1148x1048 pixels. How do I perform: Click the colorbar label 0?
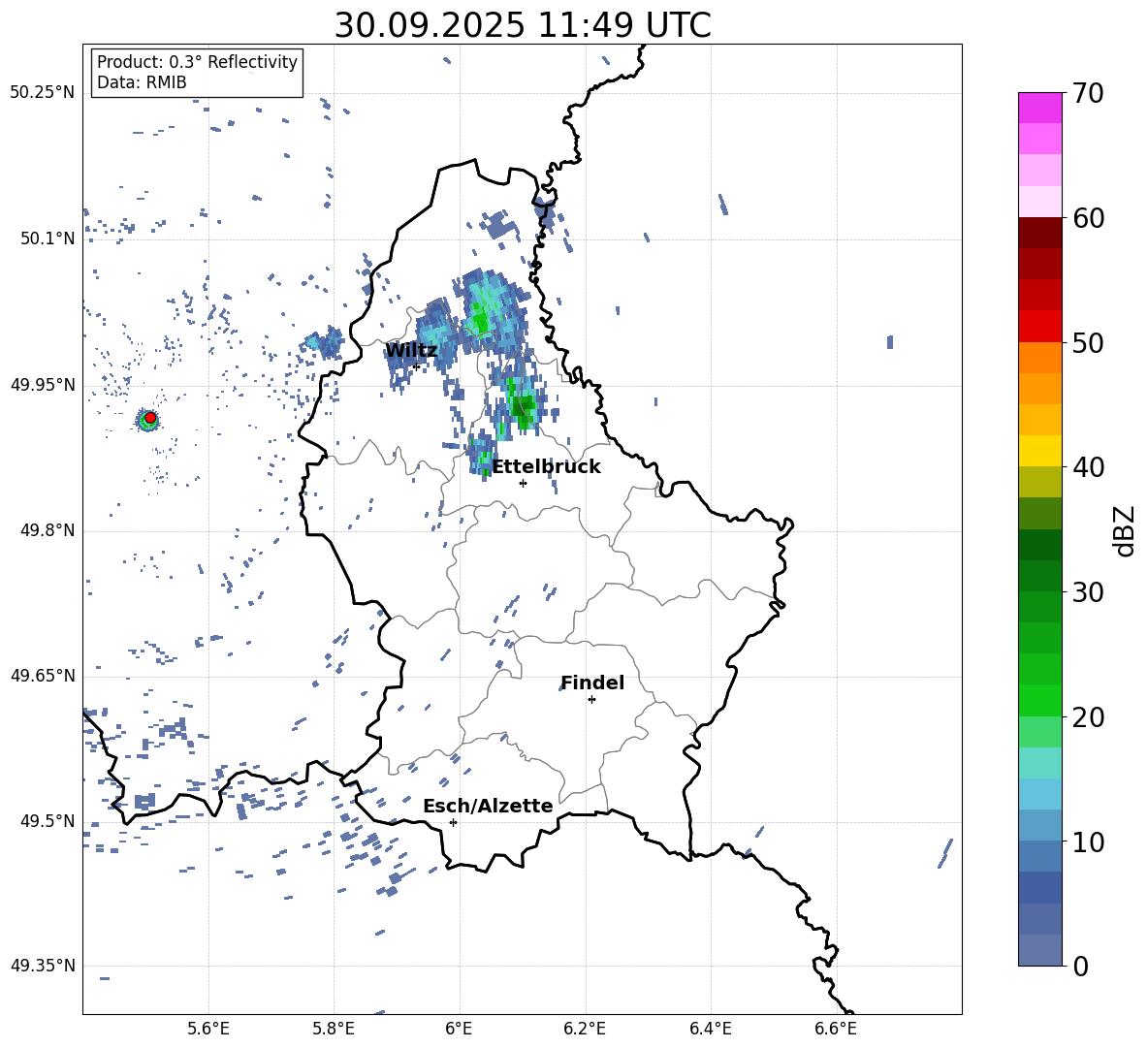click(1081, 966)
